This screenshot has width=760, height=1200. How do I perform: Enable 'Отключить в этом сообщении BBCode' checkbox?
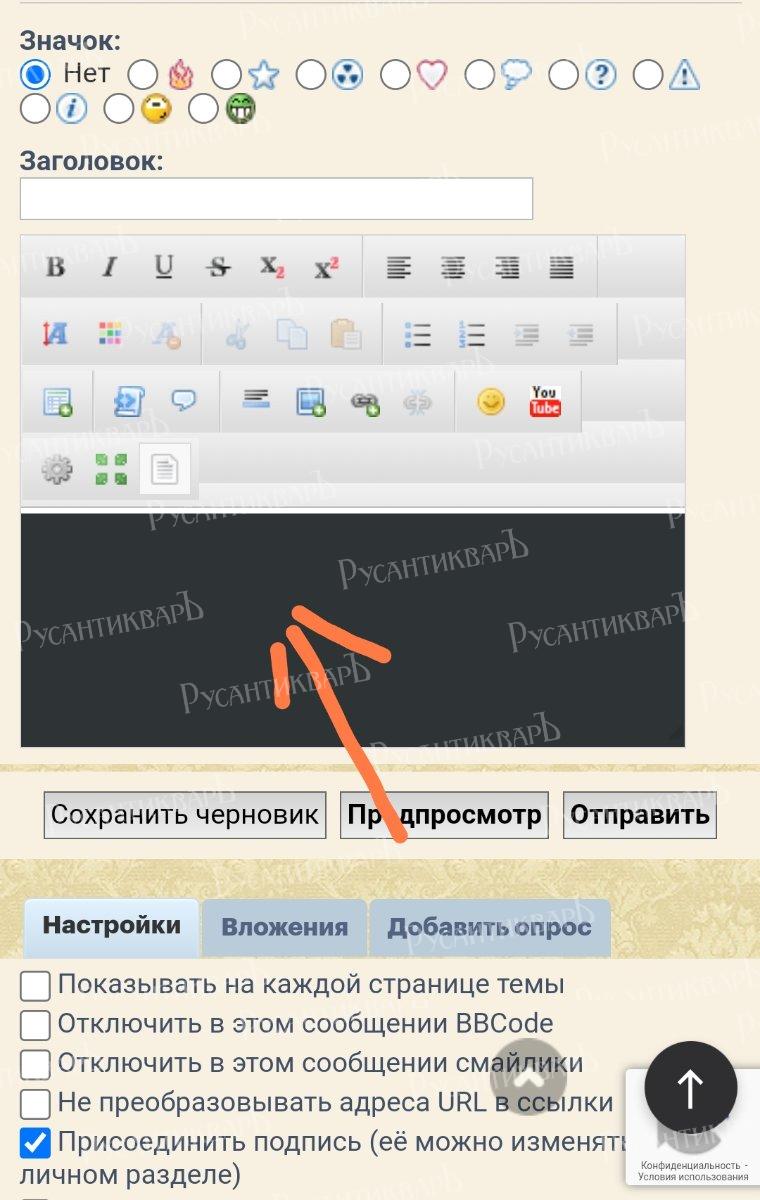(36, 1025)
